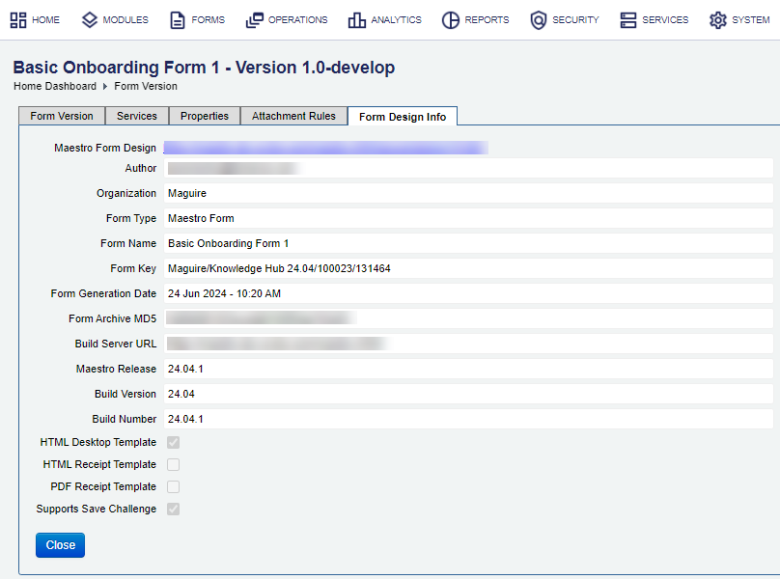Click the Organization field showing Maguire
The image size is (780, 579).
click(x=468, y=193)
